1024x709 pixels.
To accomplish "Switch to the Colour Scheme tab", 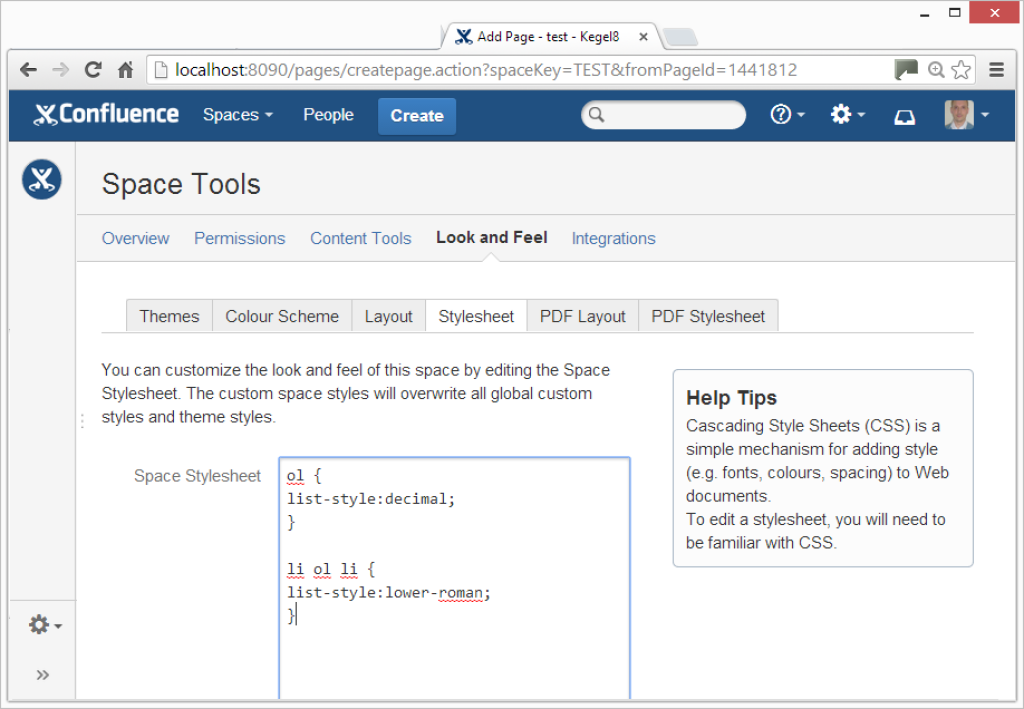I will tap(282, 316).
